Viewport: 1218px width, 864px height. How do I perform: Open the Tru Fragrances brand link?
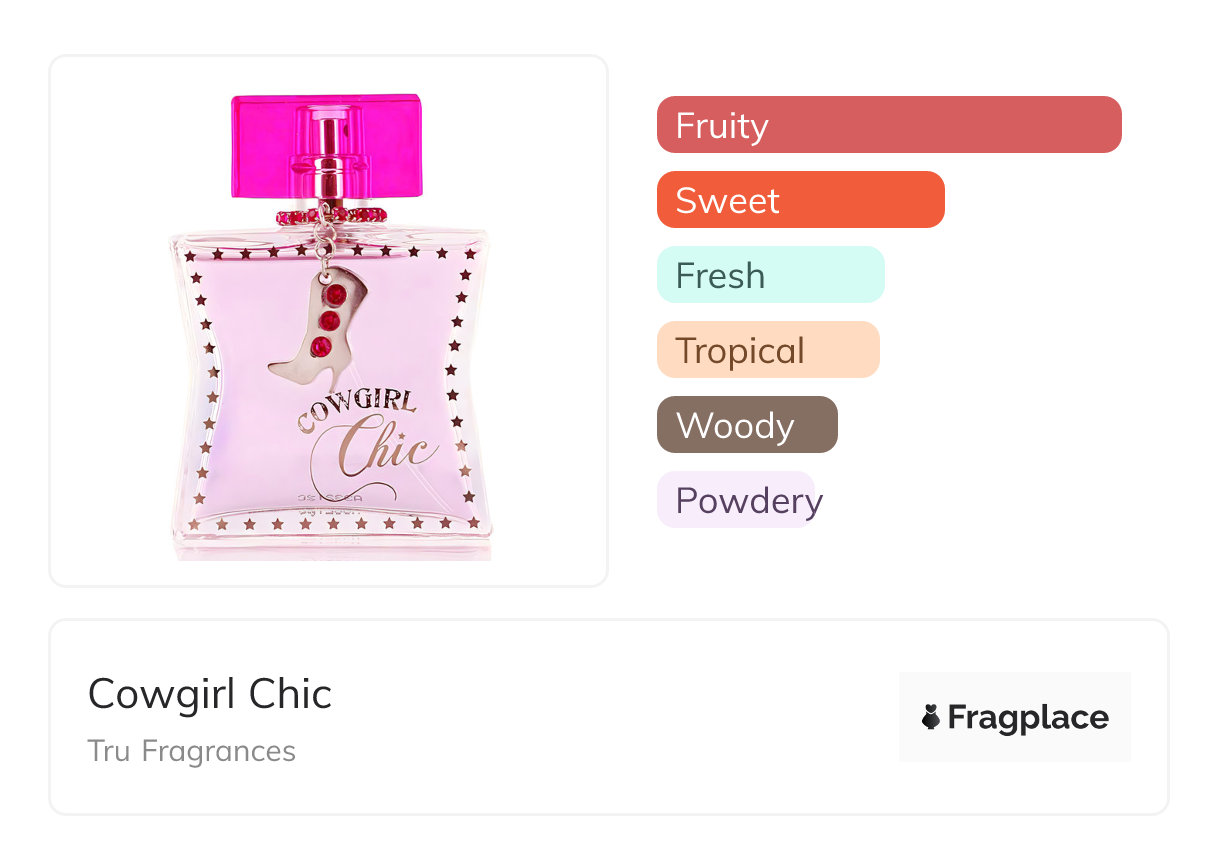click(x=191, y=751)
